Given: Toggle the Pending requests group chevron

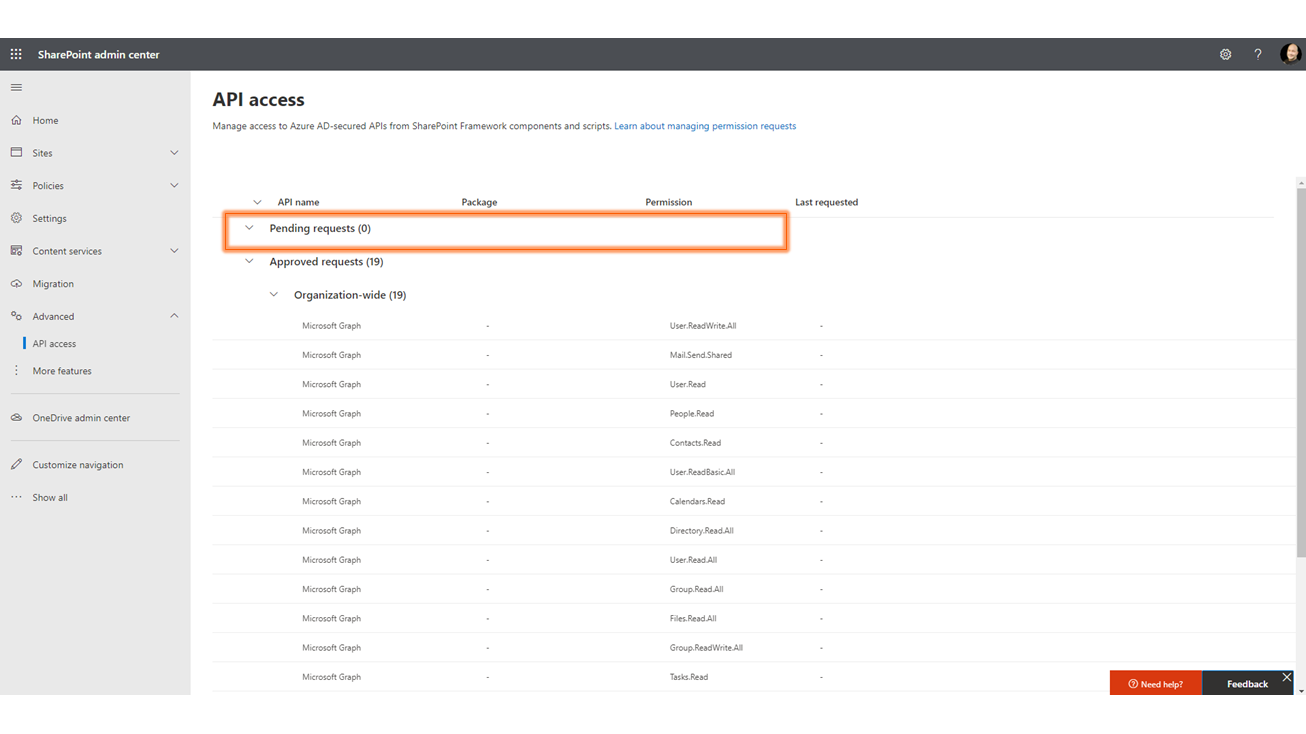Looking at the screenshot, I should [x=249, y=228].
